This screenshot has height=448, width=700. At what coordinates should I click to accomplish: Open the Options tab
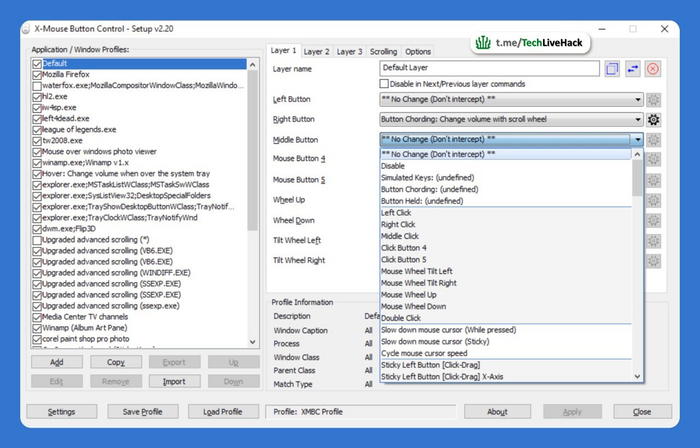(418, 52)
